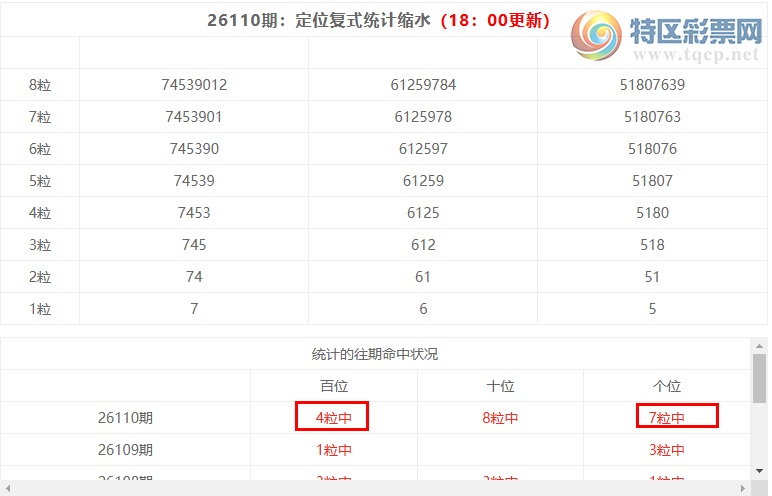Click the value 51807639
The width and height of the screenshot is (772, 496).
pos(652,85)
